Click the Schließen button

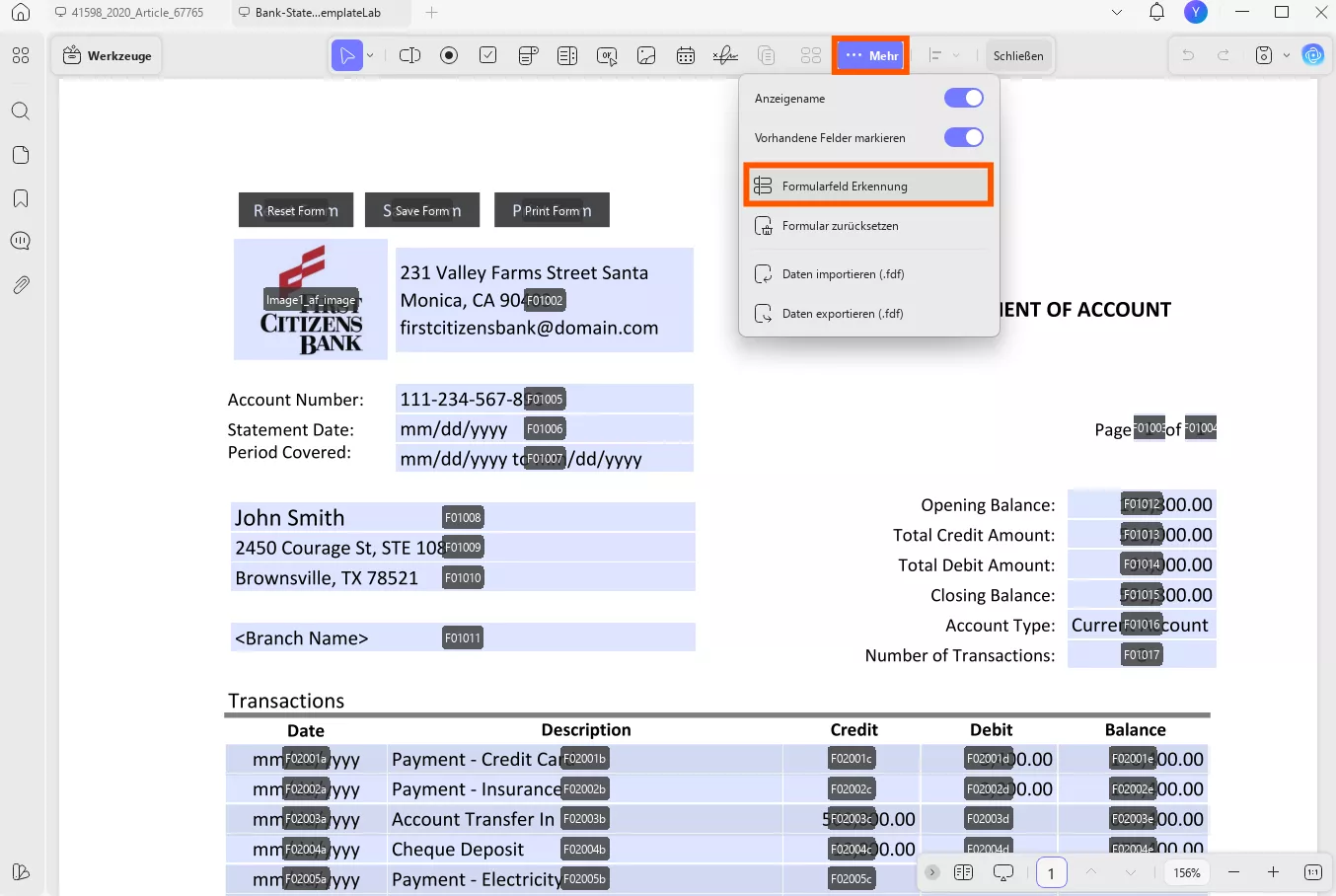coord(1018,55)
